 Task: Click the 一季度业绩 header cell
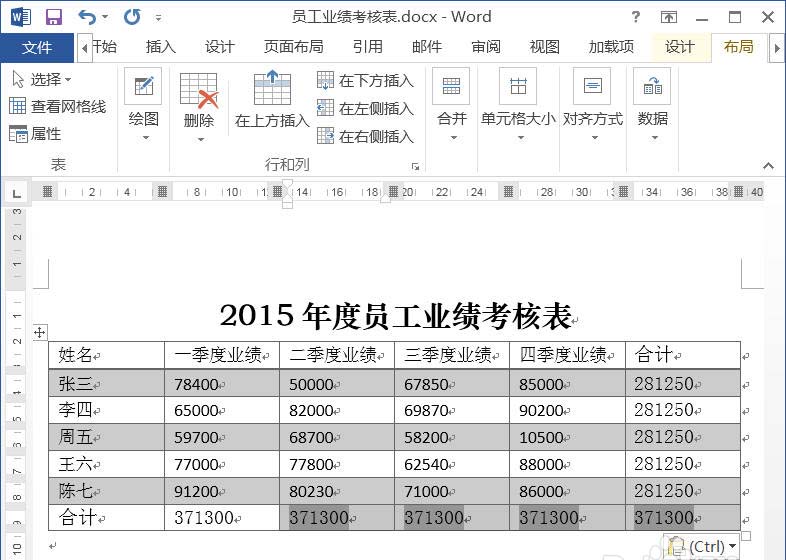222,355
